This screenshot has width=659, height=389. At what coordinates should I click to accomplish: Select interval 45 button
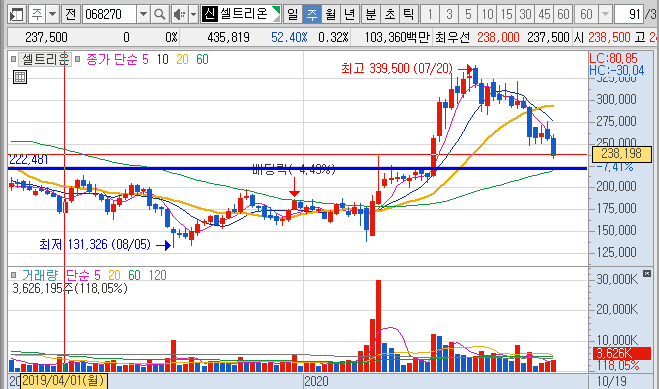pyautogui.click(x=544, y=14)
